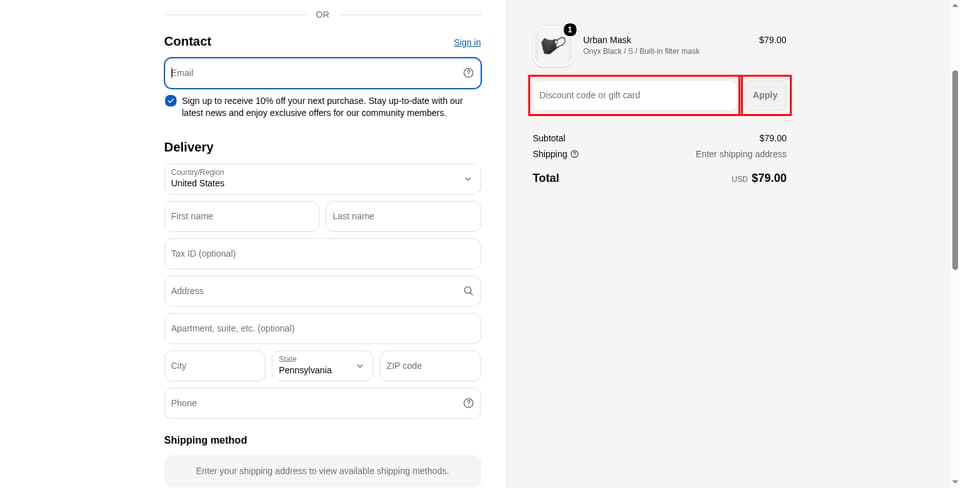Click the Contact heading
Viewport: 960px width, 488px height.
[187, 41]
